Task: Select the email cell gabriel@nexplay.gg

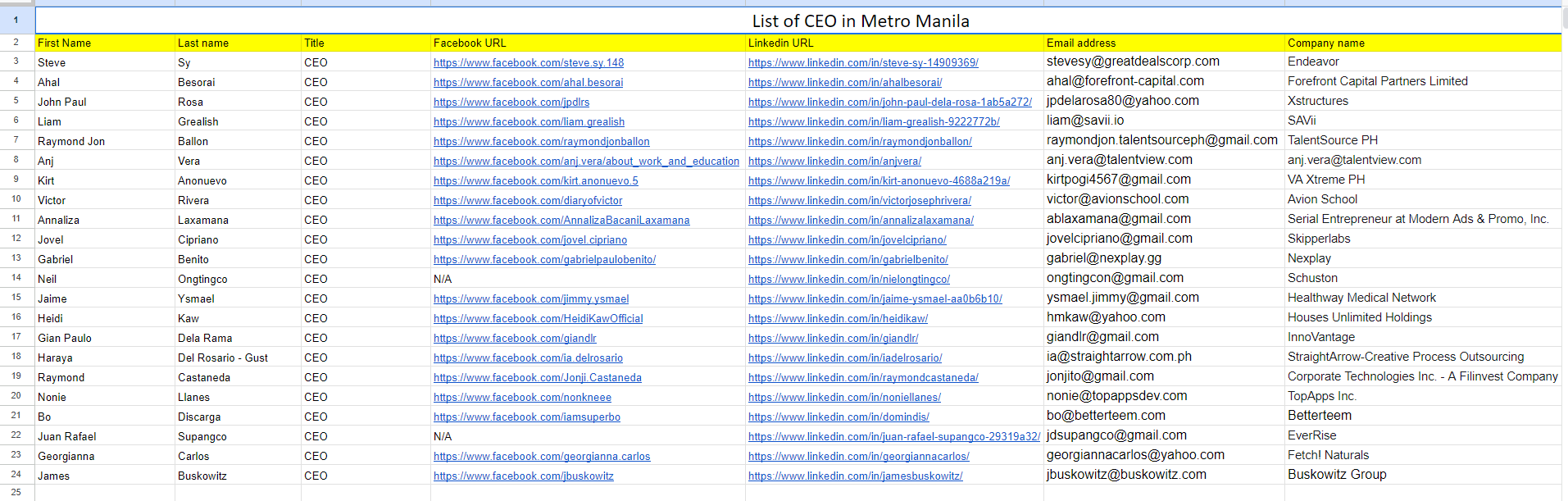Action: (1164, 258)
